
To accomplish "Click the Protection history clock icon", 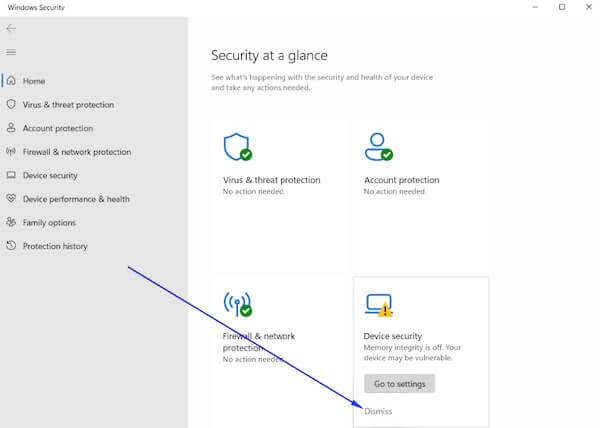I will click(x=12, y=246).
